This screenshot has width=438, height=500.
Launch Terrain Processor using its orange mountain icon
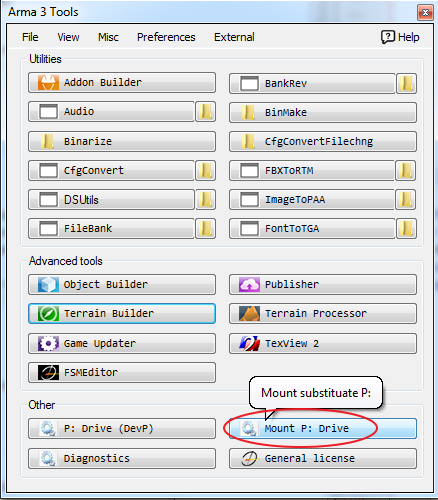[x=249, y=313]
